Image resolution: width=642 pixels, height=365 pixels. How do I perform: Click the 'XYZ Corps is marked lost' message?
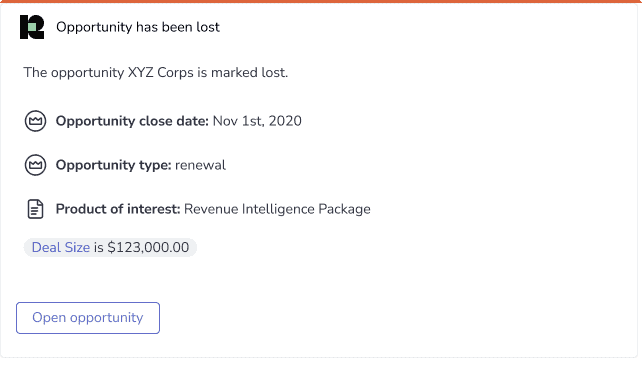[156, 73]
